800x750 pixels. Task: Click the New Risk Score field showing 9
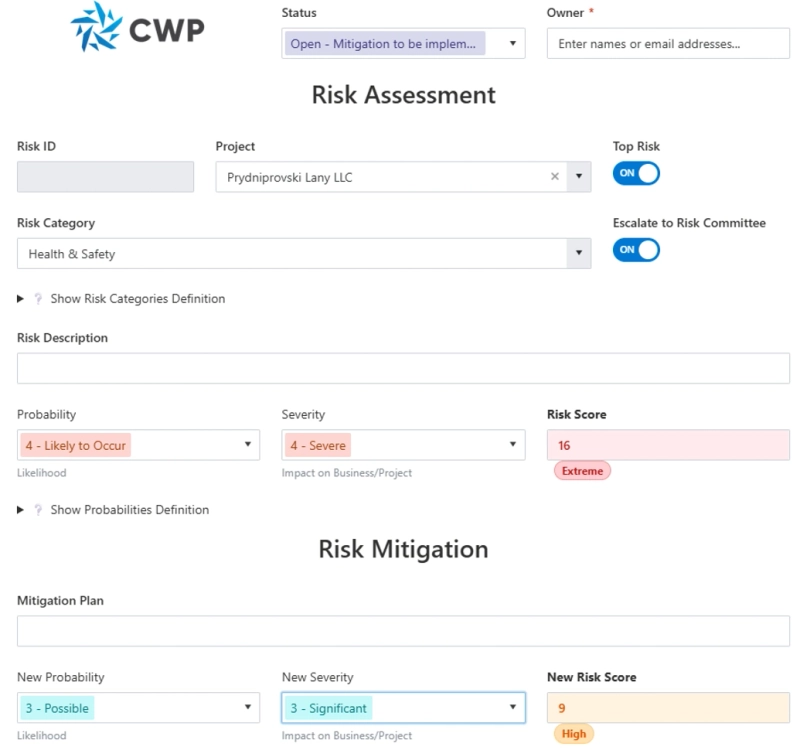click(668, 708)
